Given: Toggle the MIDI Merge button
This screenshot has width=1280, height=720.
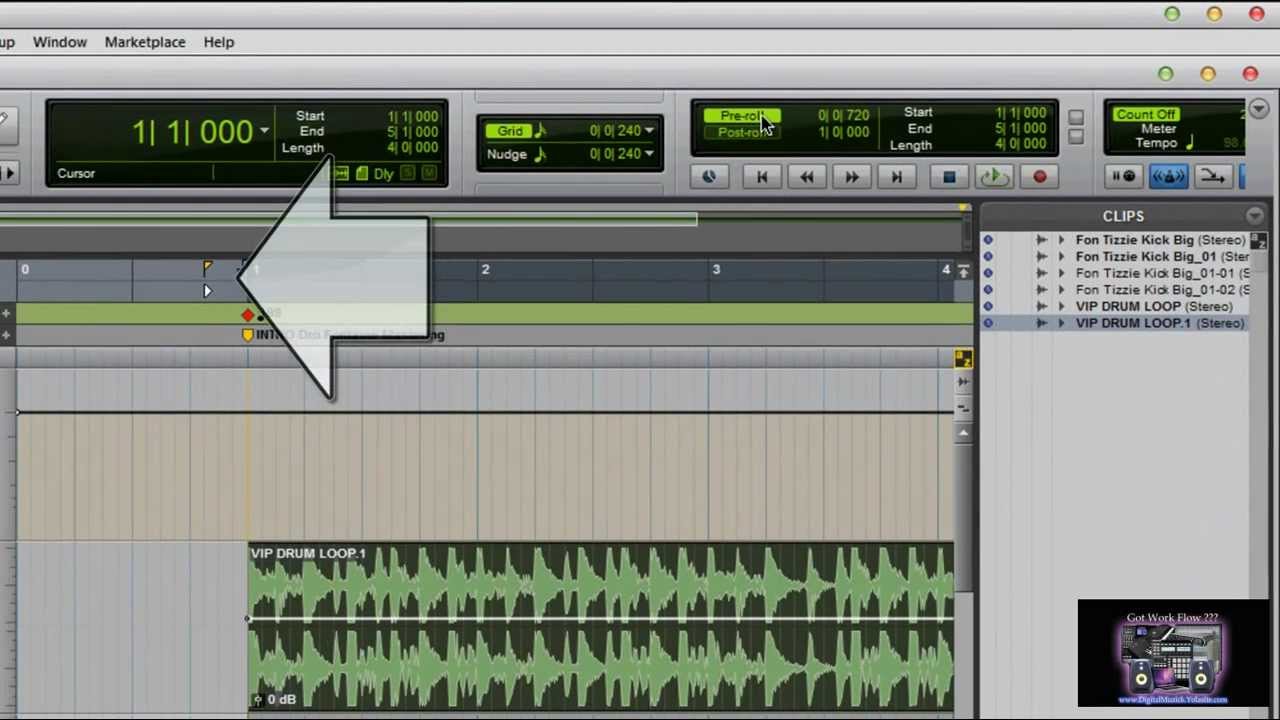Looking at the screenshot, I should pyautogui.click(x=1212, y=177).
